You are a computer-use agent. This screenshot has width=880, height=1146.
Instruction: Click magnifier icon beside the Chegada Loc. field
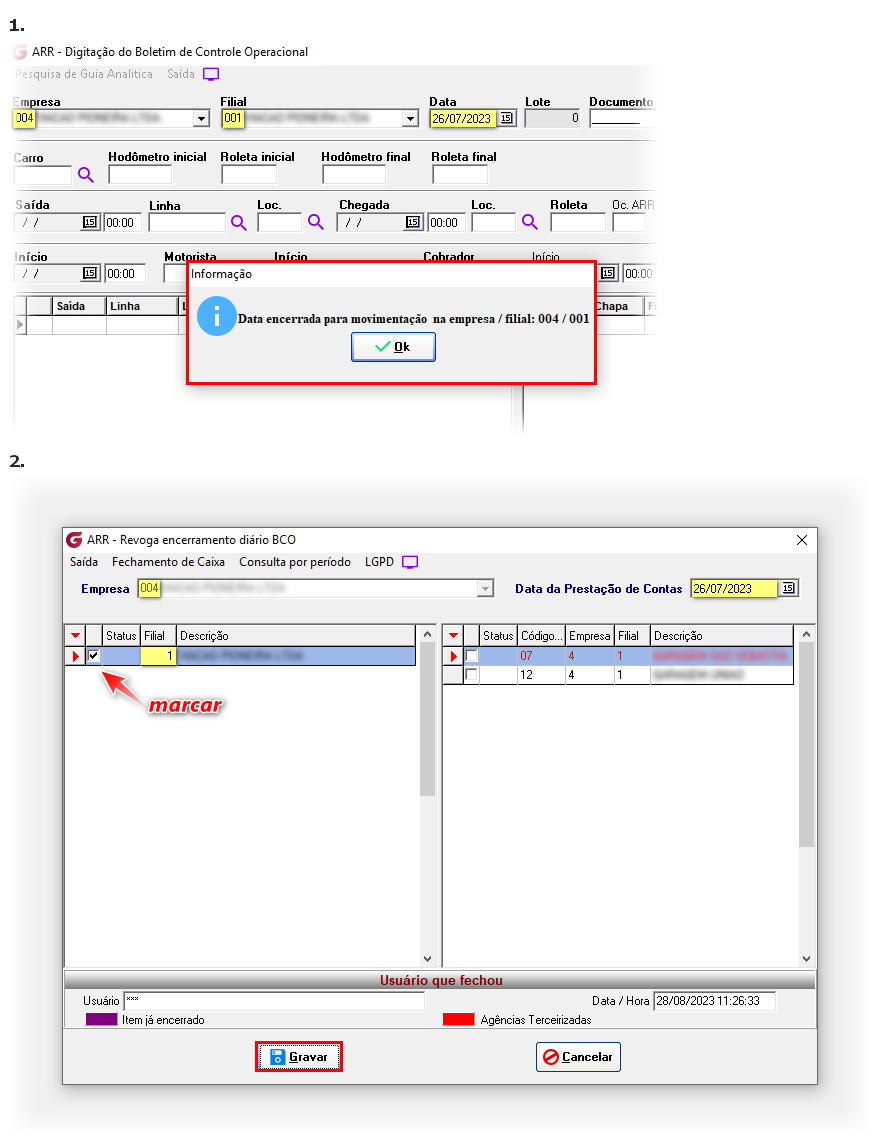point(529,222)
